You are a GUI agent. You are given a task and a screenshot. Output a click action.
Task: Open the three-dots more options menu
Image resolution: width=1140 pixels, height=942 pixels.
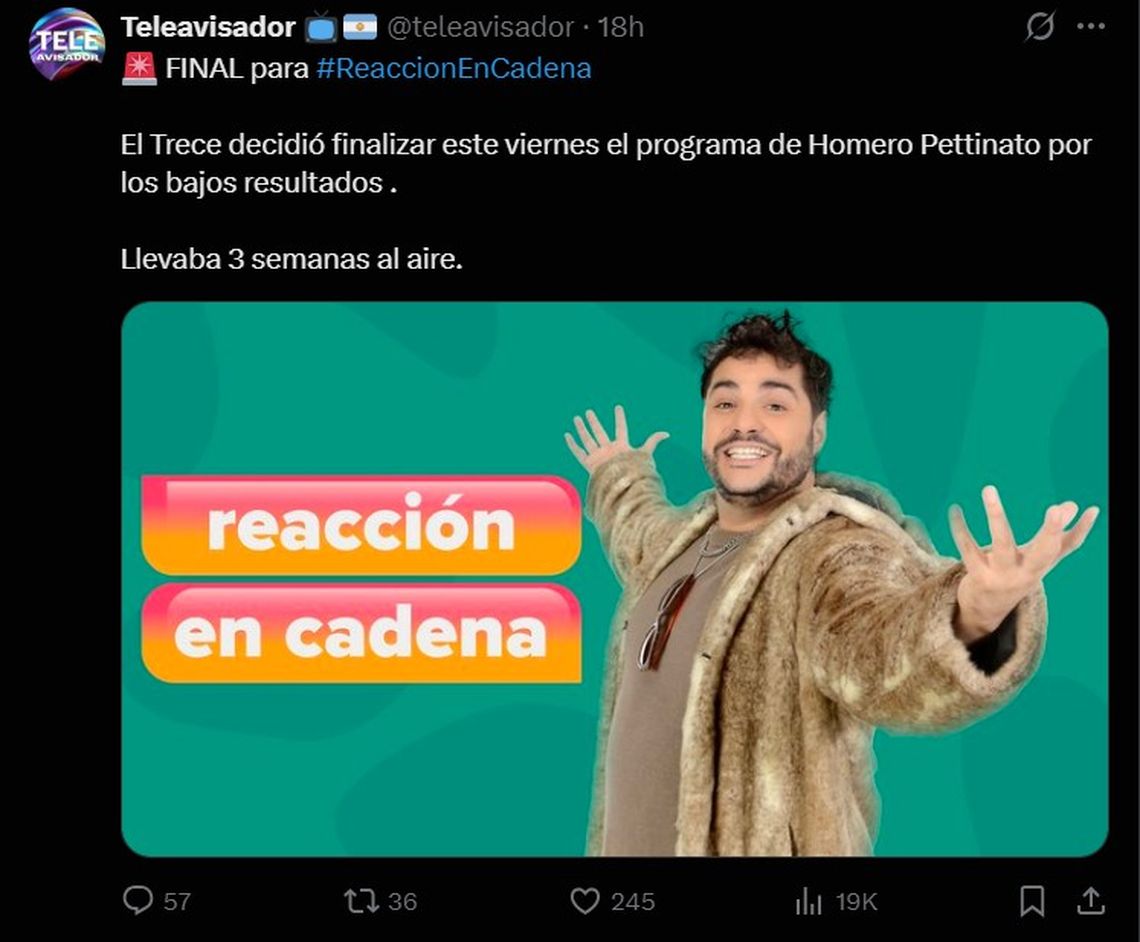(1091, 27)
